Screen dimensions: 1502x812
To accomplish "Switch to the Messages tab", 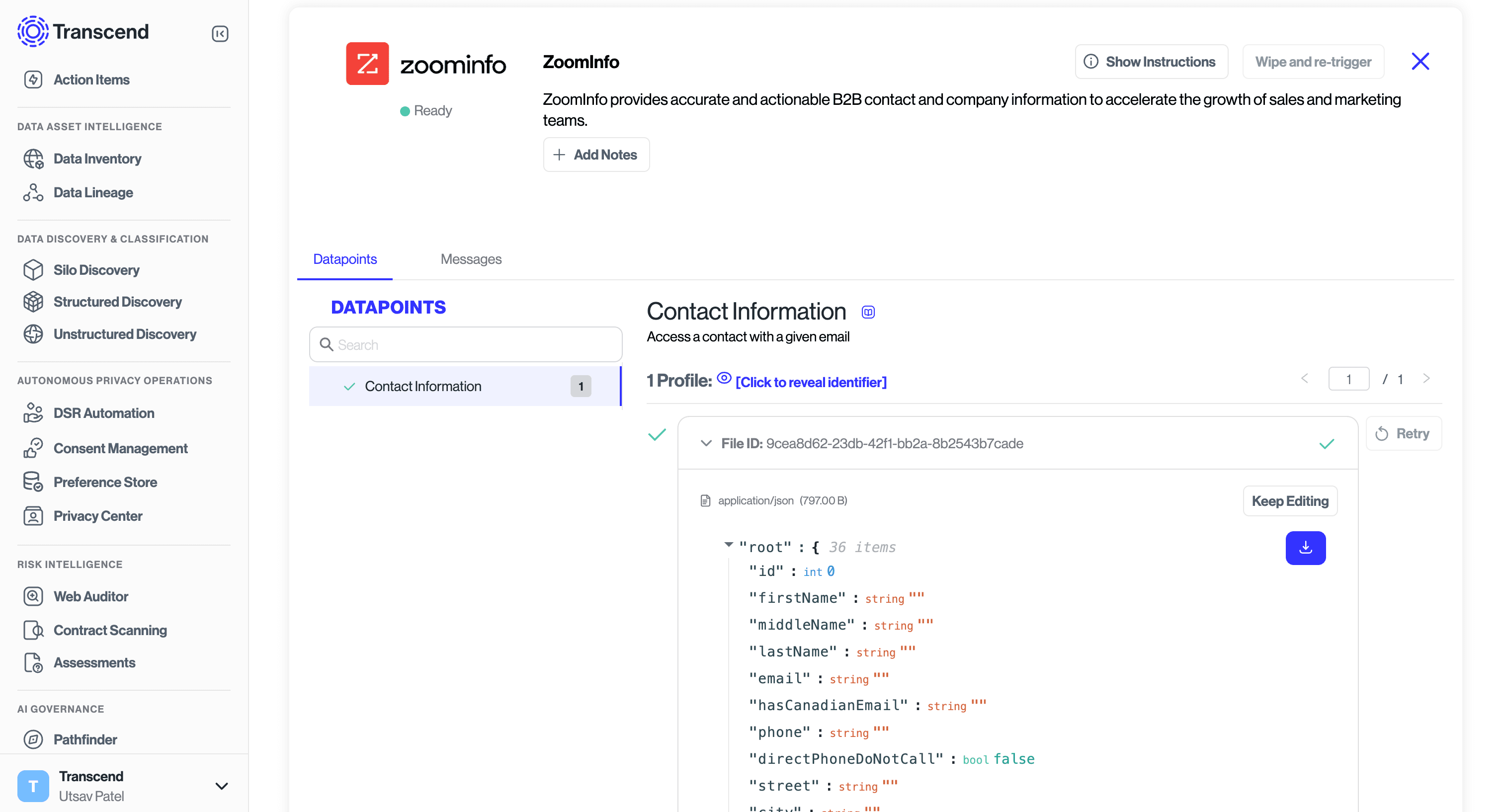I will [471, 259].
